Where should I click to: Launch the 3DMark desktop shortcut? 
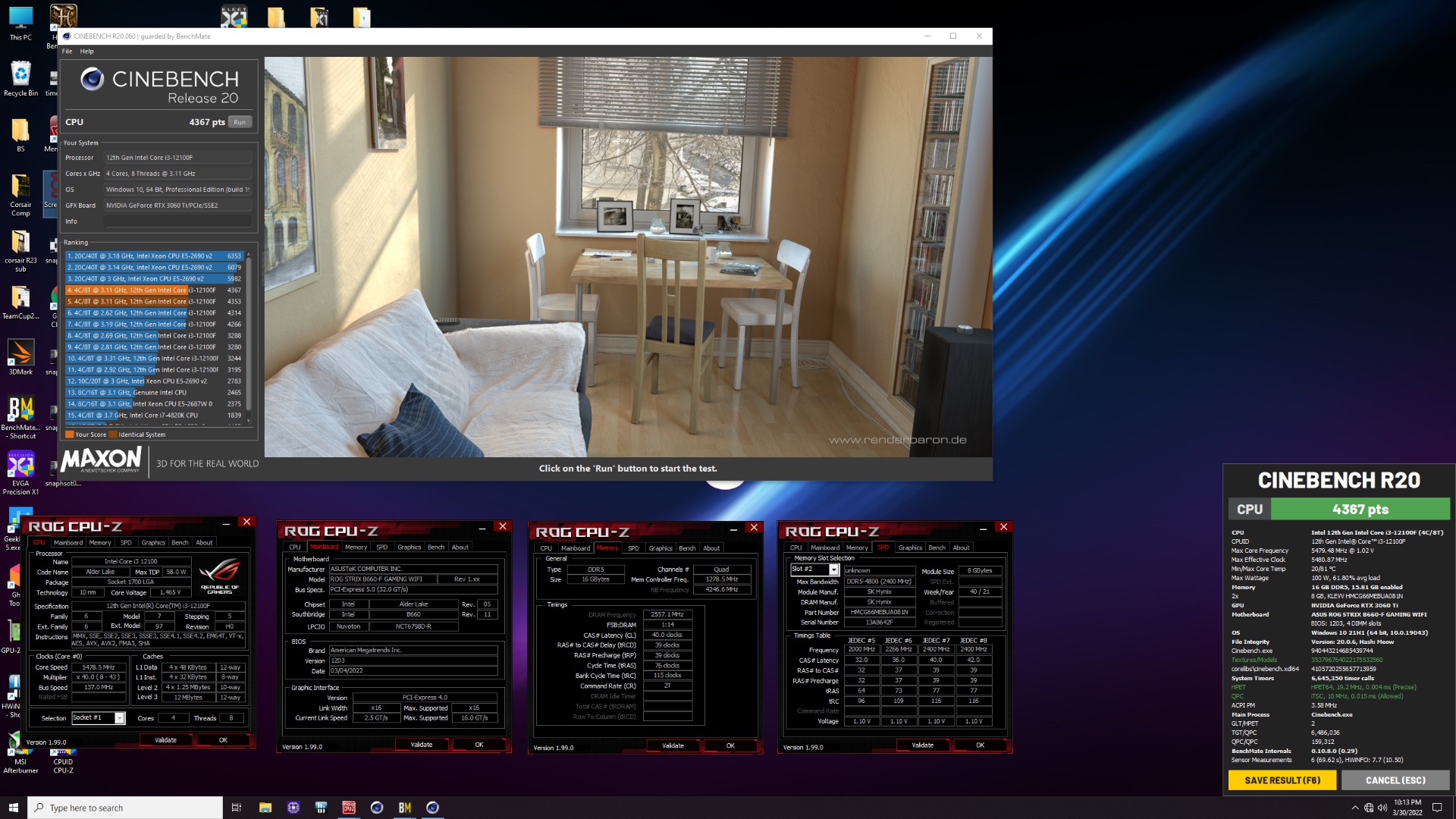20,358
